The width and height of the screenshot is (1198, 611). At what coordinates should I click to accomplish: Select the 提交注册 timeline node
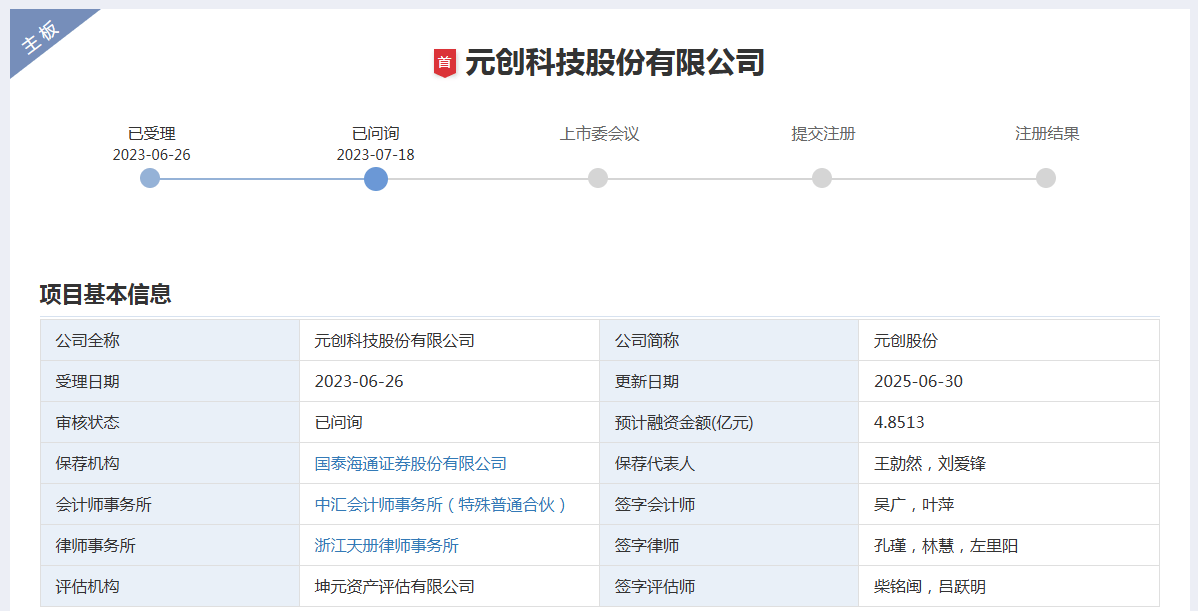point(822,179)
